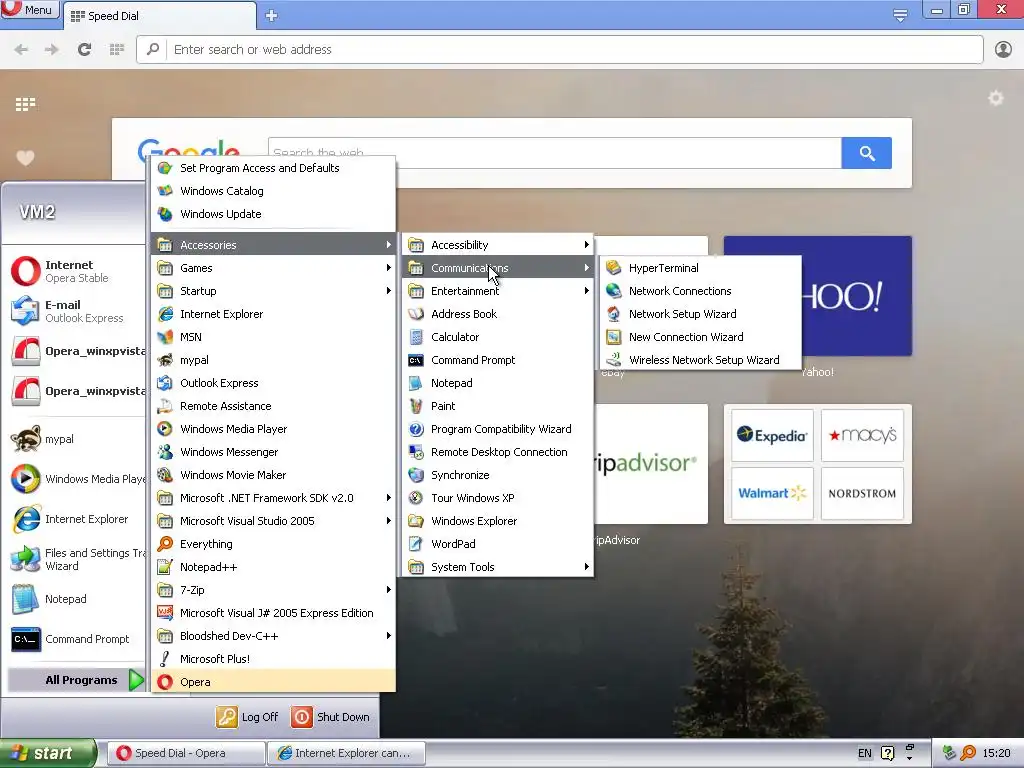Open the Walmart speed dial thumbnail
Screen dimensions: 1024x768
coord(772,493)
